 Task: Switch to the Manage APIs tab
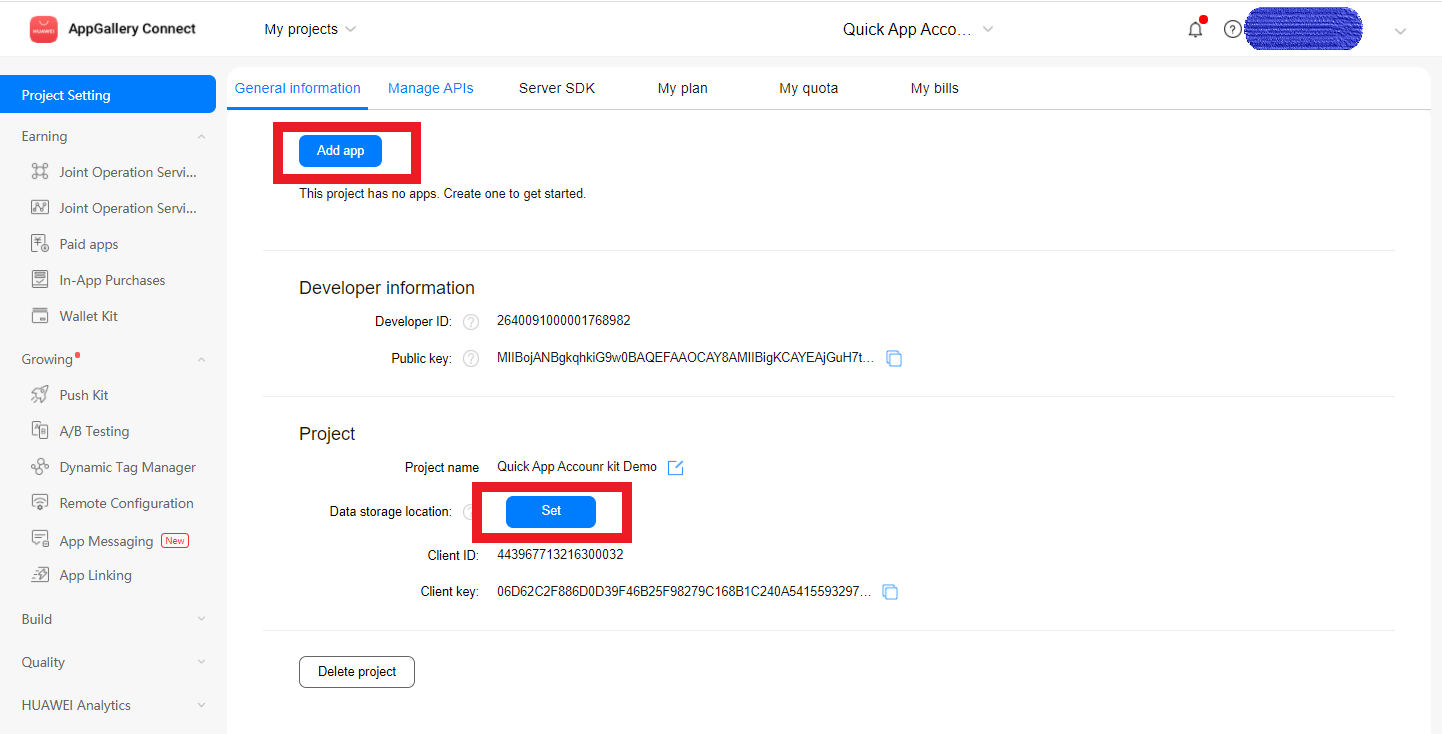click(431, 88)
